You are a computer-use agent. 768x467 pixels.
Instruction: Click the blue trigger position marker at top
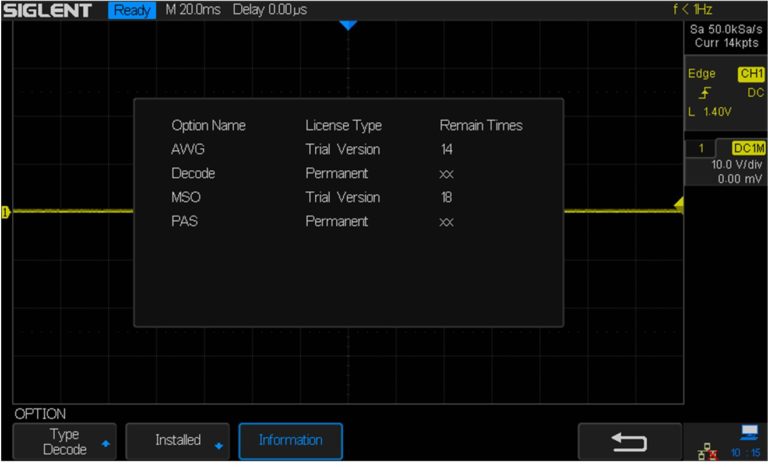click(347, 25)
